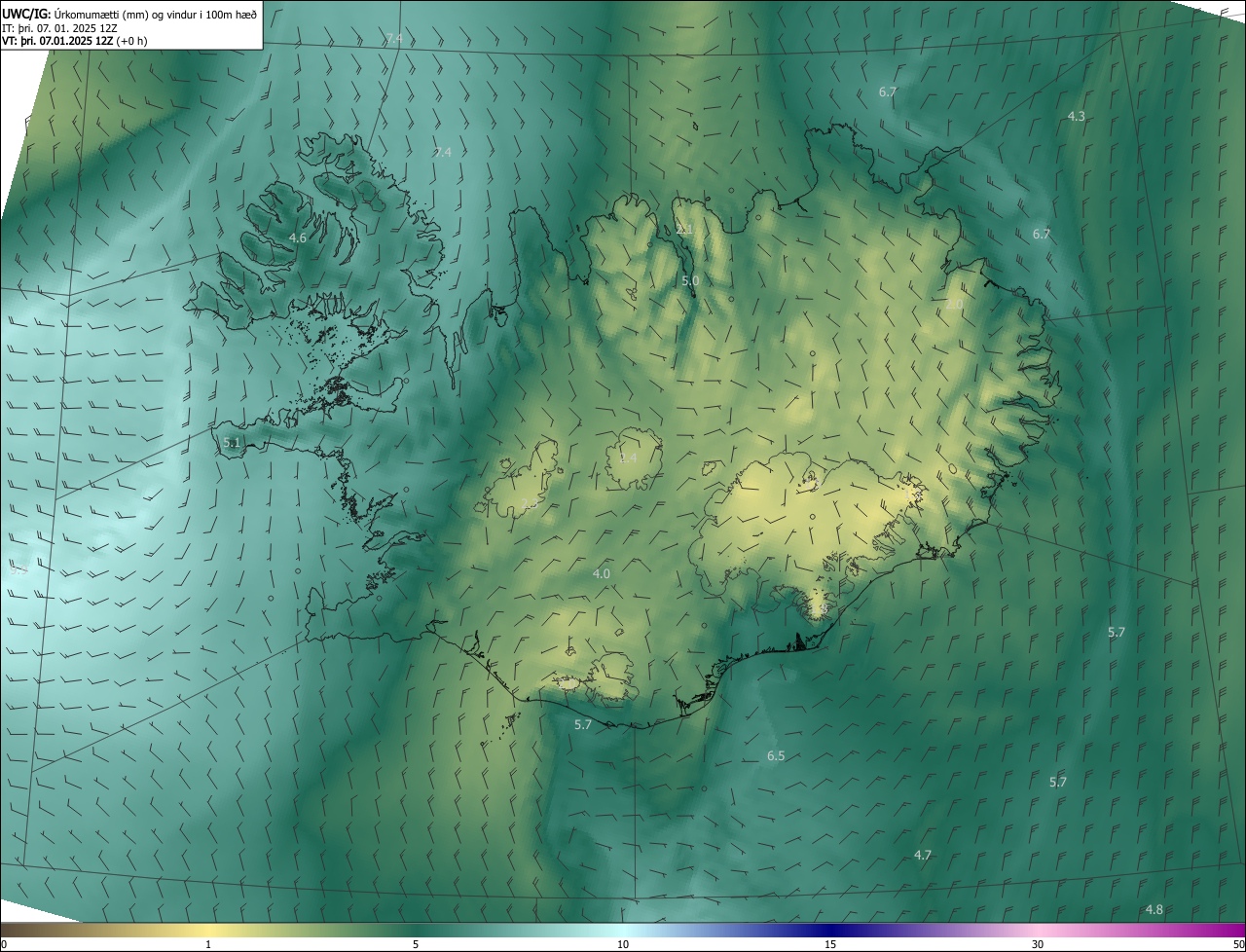Click the 50 tick on the colour scale

click(x=1238, y=944)
